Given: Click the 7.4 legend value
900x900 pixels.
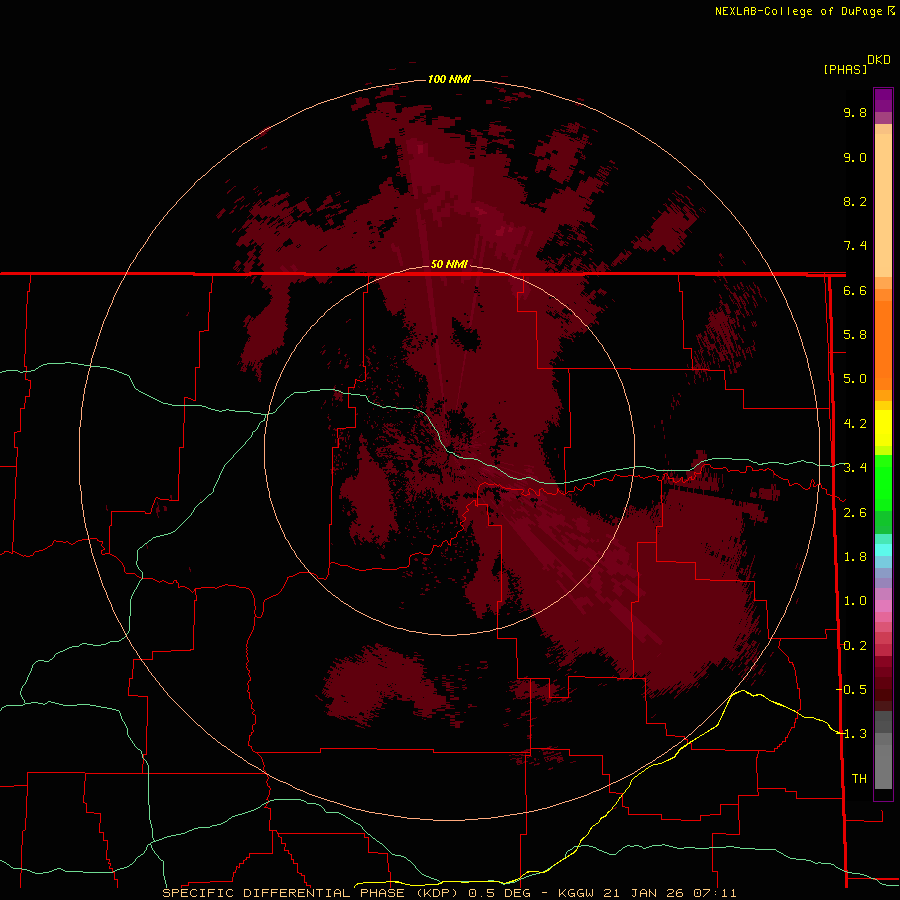Looking at the screenshot, I should [x=855, y=246].
